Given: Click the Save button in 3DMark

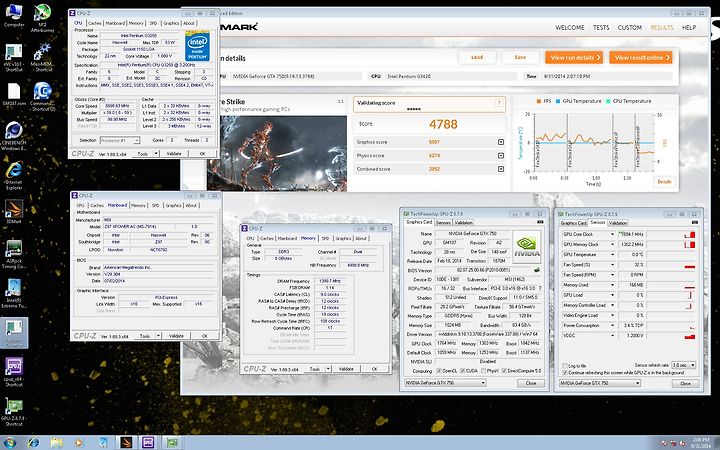Looking at the screenshot, I should [520, 57].
